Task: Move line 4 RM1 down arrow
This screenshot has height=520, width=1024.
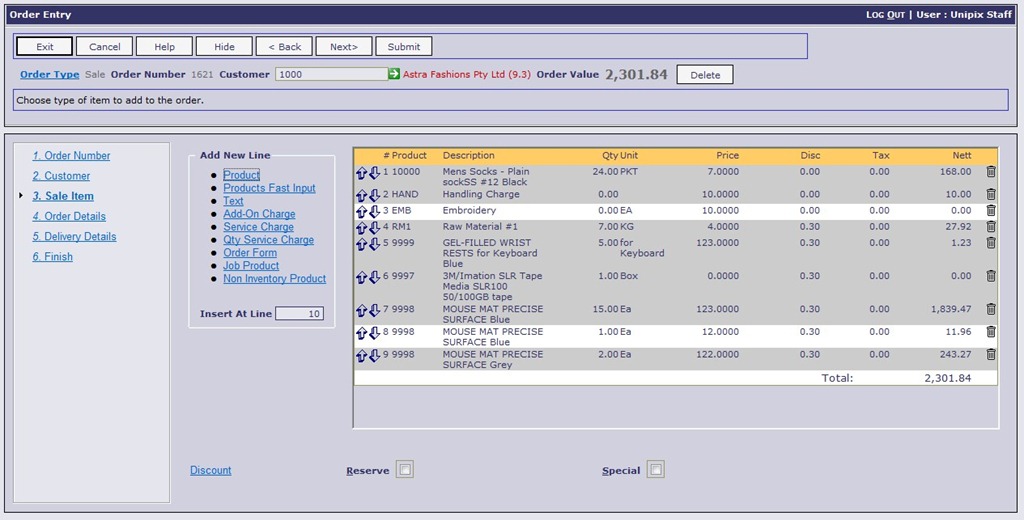Action: click(x=374, y=228)
